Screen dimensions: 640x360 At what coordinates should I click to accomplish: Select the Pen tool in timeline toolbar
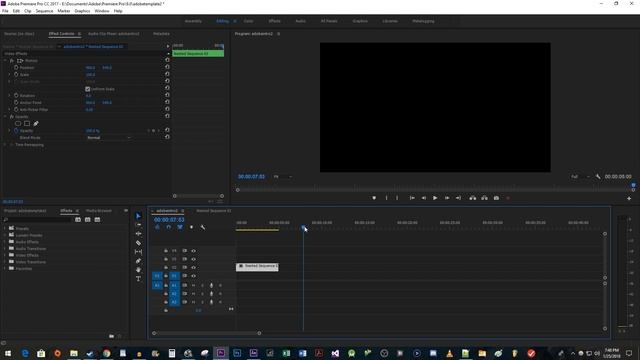[138, 261]
